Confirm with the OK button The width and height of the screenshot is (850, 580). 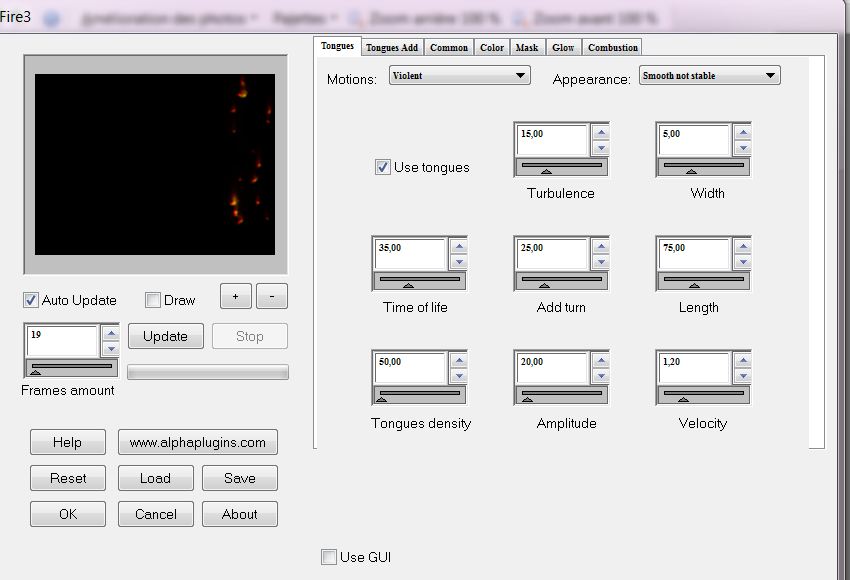(x=68, y=514)
